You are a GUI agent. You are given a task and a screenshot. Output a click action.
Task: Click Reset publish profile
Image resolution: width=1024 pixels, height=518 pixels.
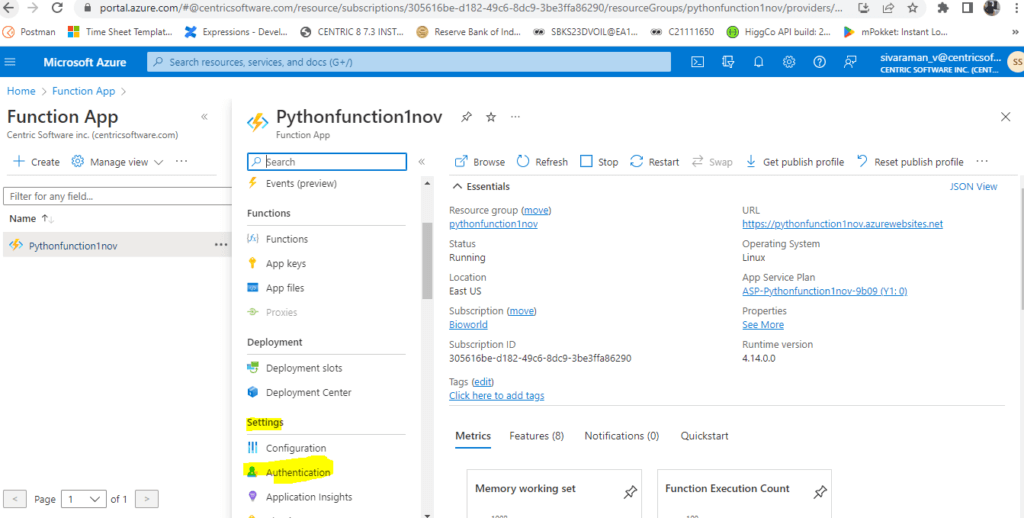point(910,161)
